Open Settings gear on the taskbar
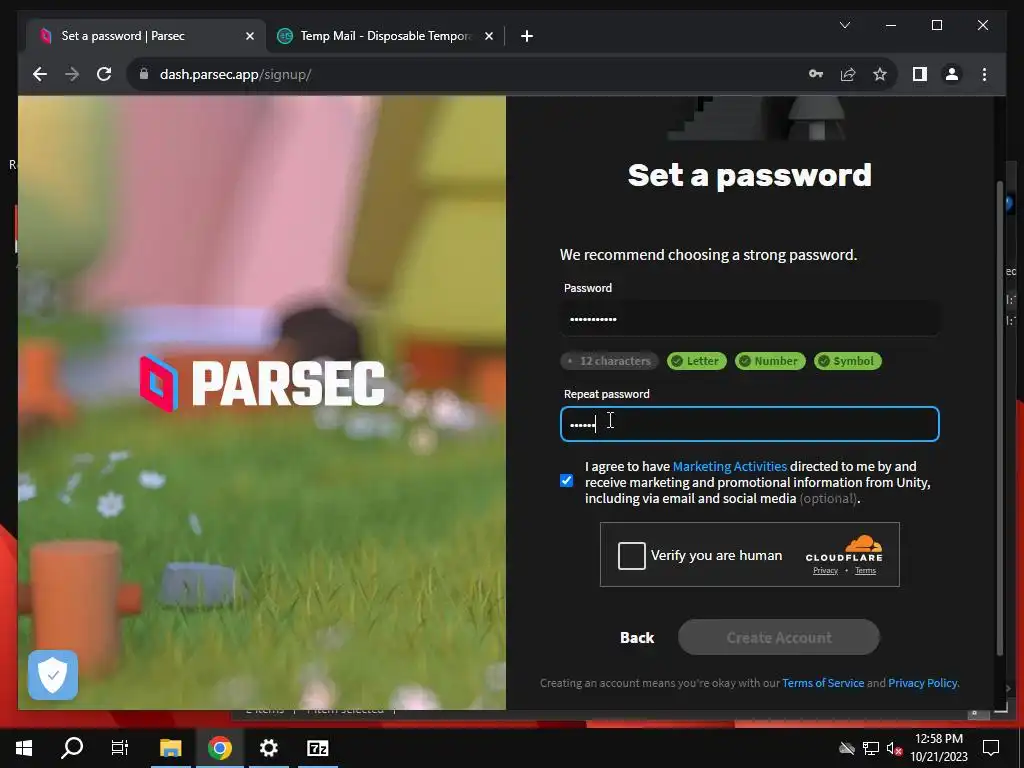This screenshot has height=768, width=1024. click(x=268, y=748)
